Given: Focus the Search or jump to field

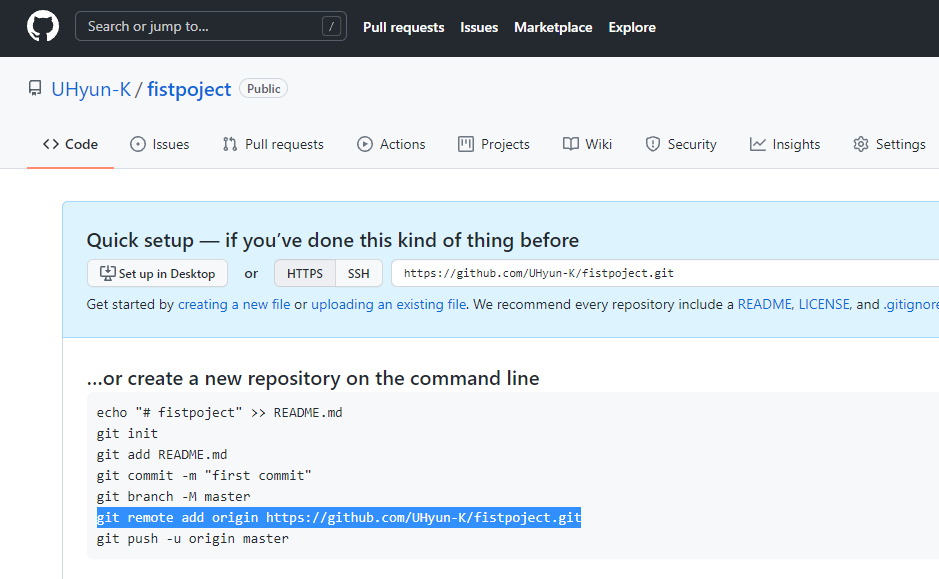Looking at the screenshot, I should point(211,26).
